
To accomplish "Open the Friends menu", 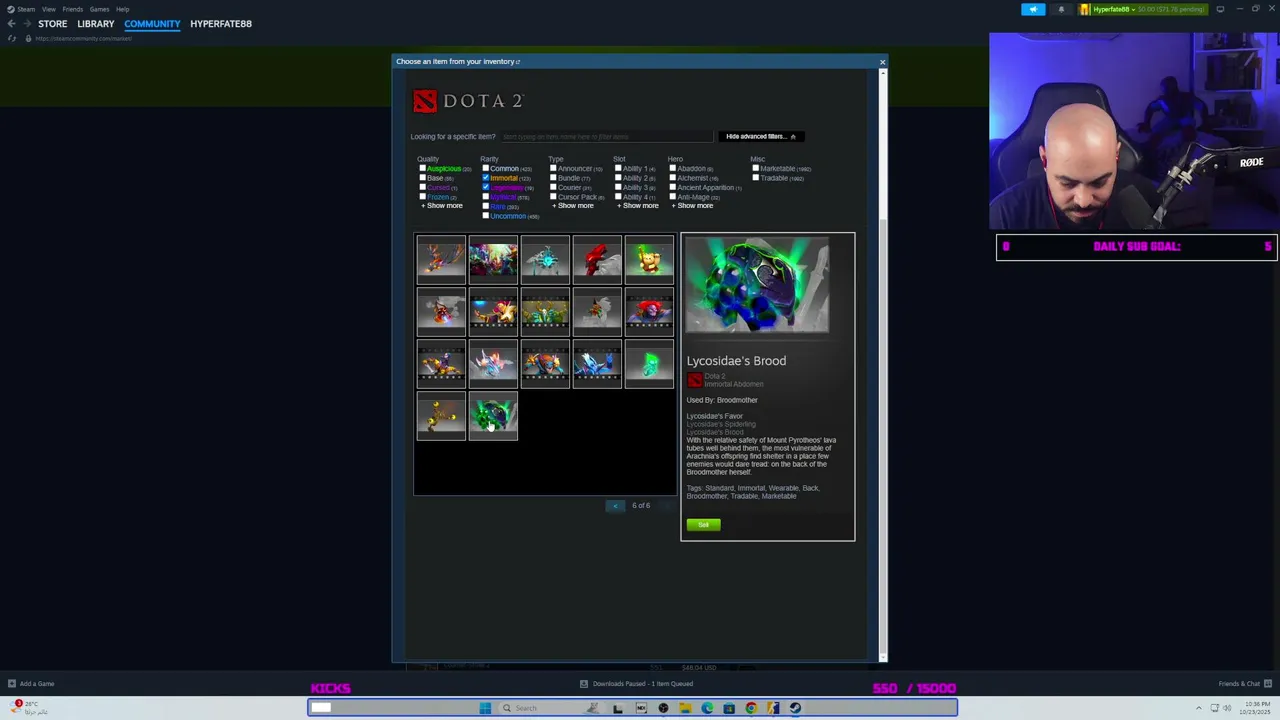I will (x=73, y=9).
